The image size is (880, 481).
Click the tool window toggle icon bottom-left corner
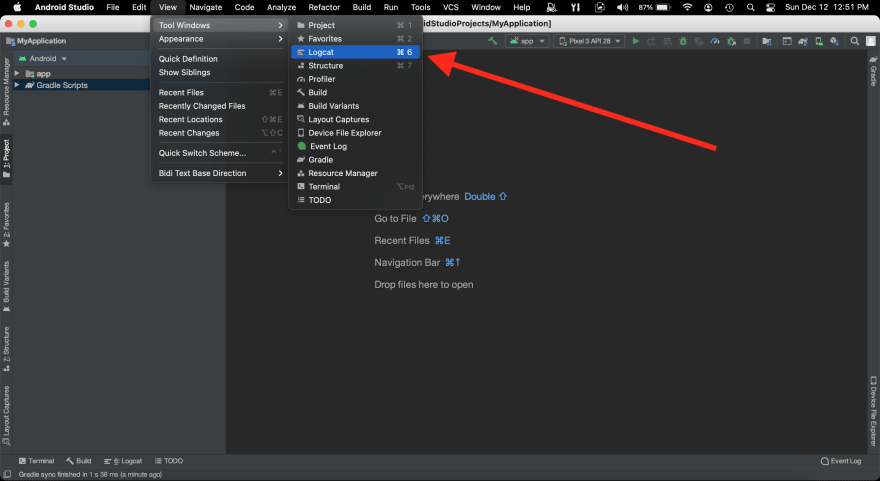click(7, 474)
